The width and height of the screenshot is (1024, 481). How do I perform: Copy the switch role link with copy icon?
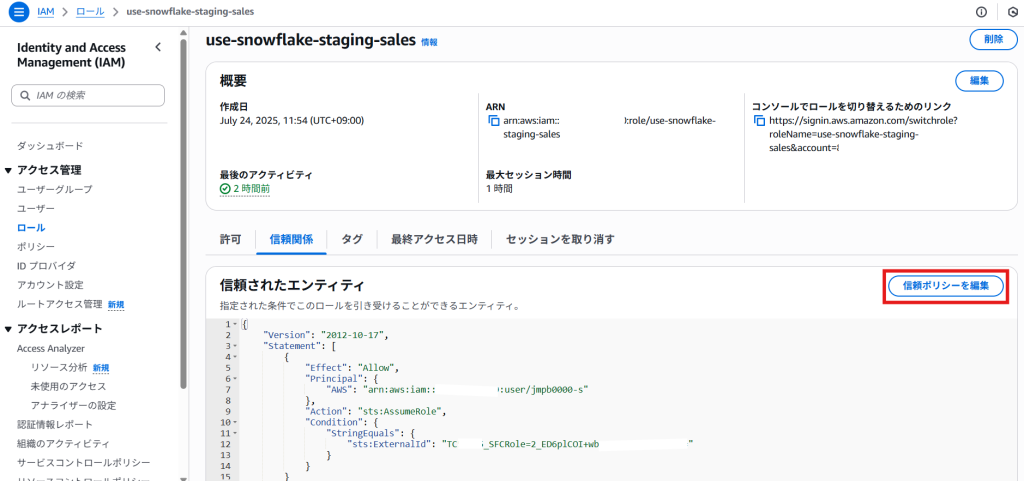(759, 121)
